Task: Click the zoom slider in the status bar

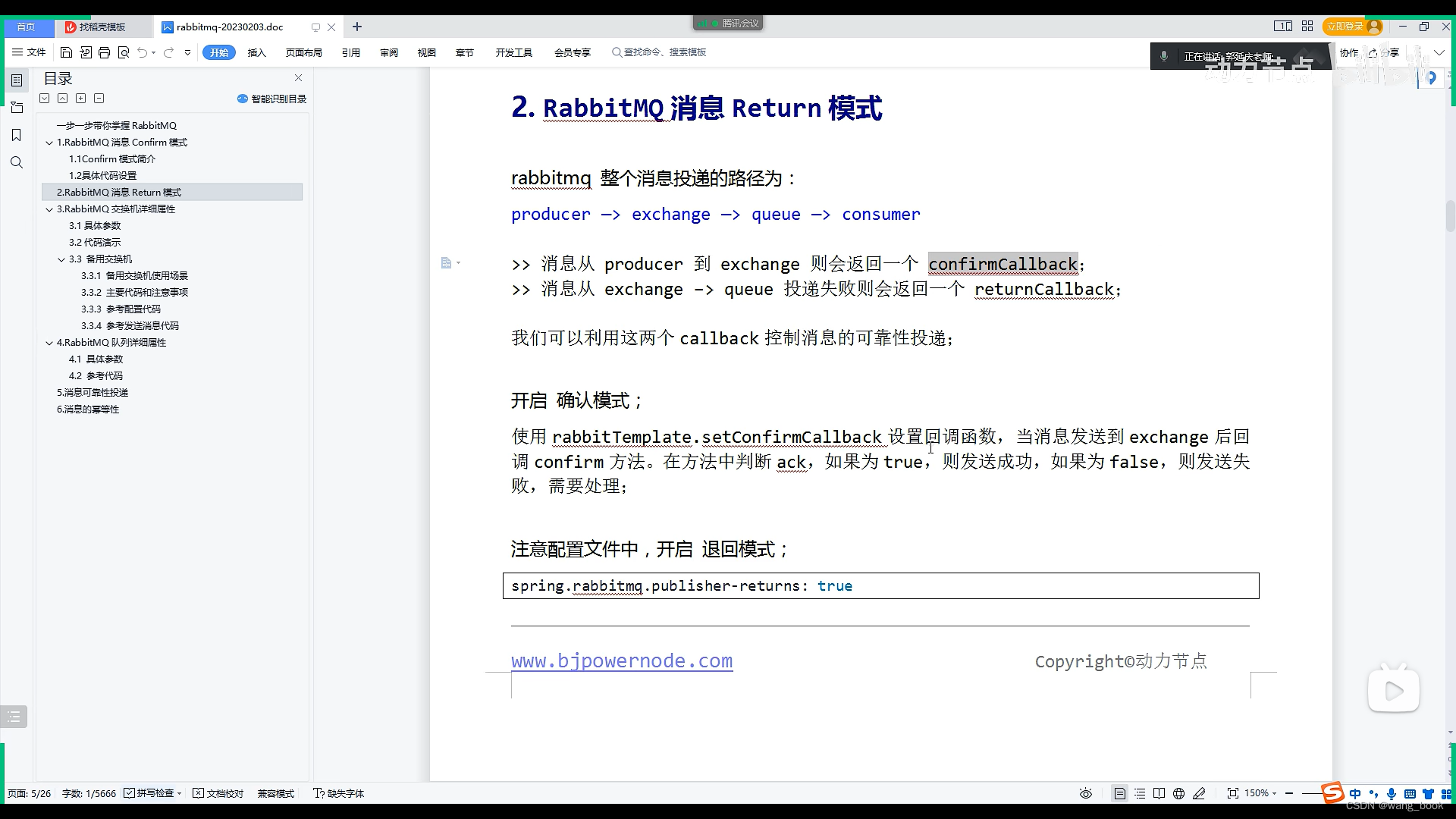Action: pos(1310,793)
